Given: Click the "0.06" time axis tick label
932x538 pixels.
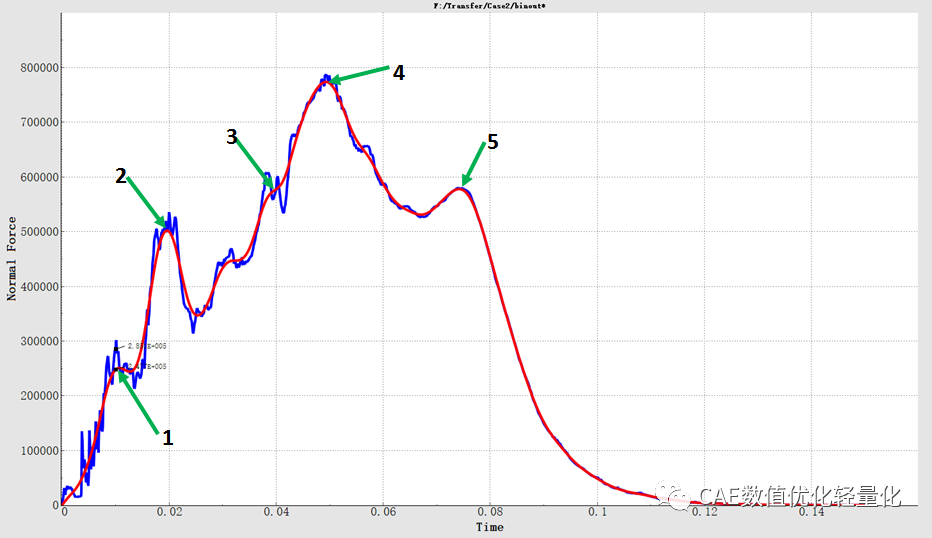Looking at the screenshot, I should click(x=383, y=512).
